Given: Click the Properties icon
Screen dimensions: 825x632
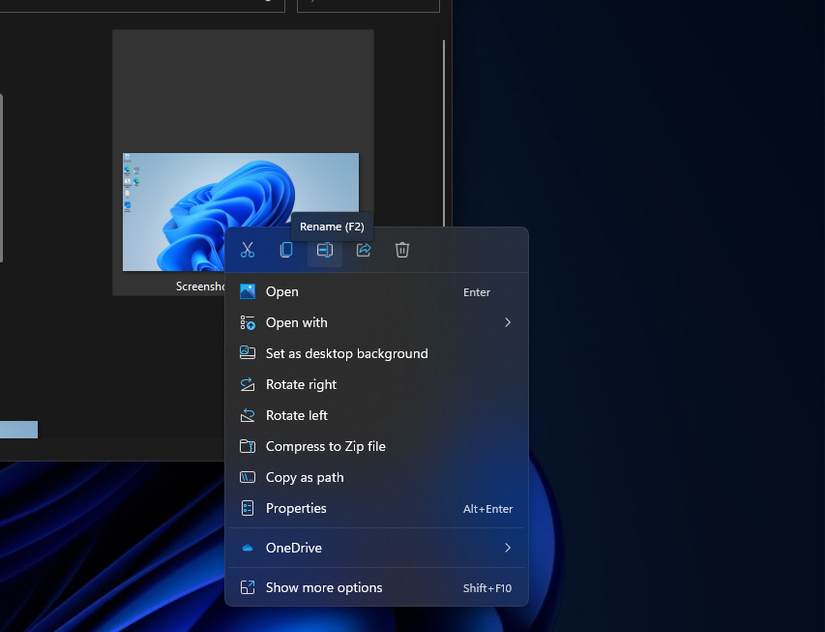Looking at the screenshot, I should click(246, 508).
